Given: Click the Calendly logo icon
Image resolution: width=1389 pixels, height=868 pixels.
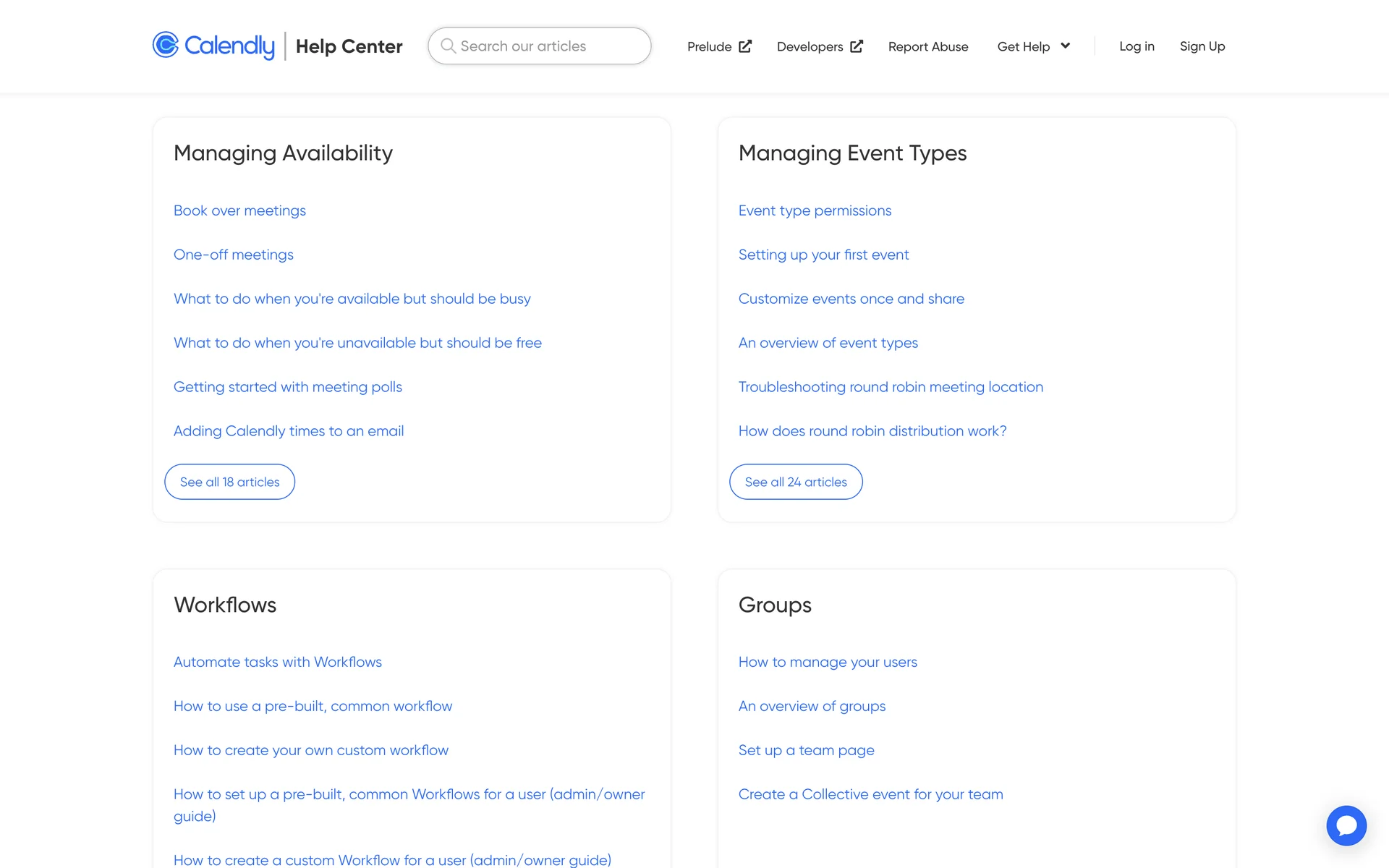Looking at the screenshot, I should point(166,45).
